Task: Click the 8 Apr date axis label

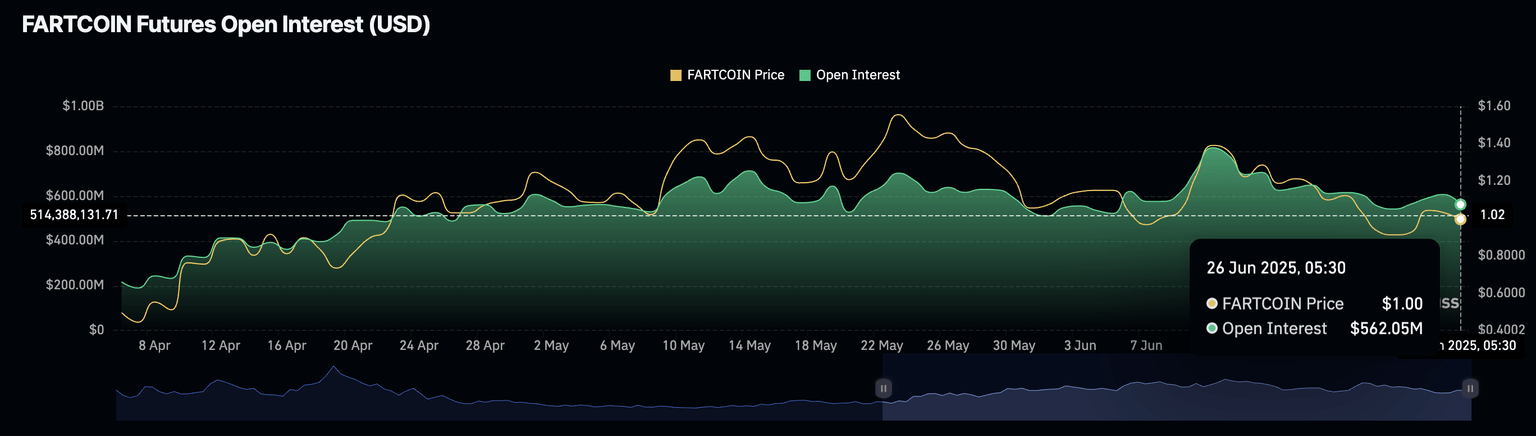Action: (155, 346)
